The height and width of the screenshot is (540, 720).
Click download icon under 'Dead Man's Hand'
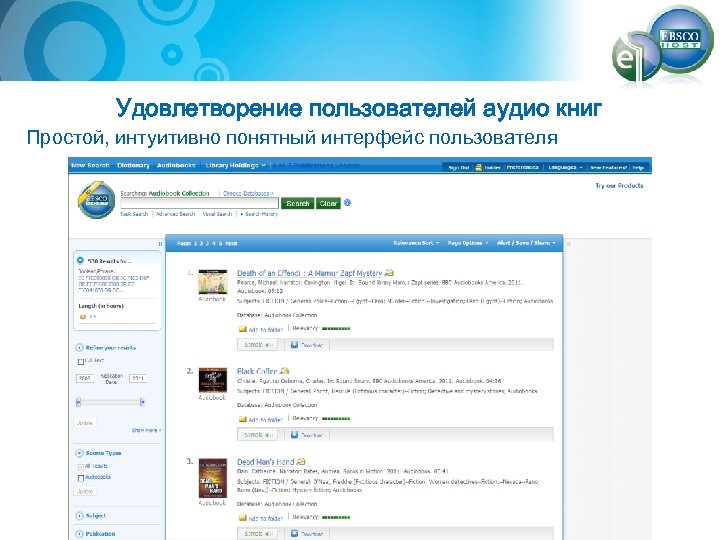click(x=294, y=534)
